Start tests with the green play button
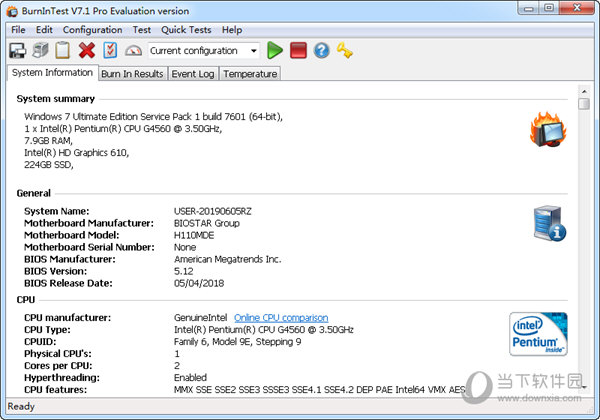The image size is (600, 420). 275,50
